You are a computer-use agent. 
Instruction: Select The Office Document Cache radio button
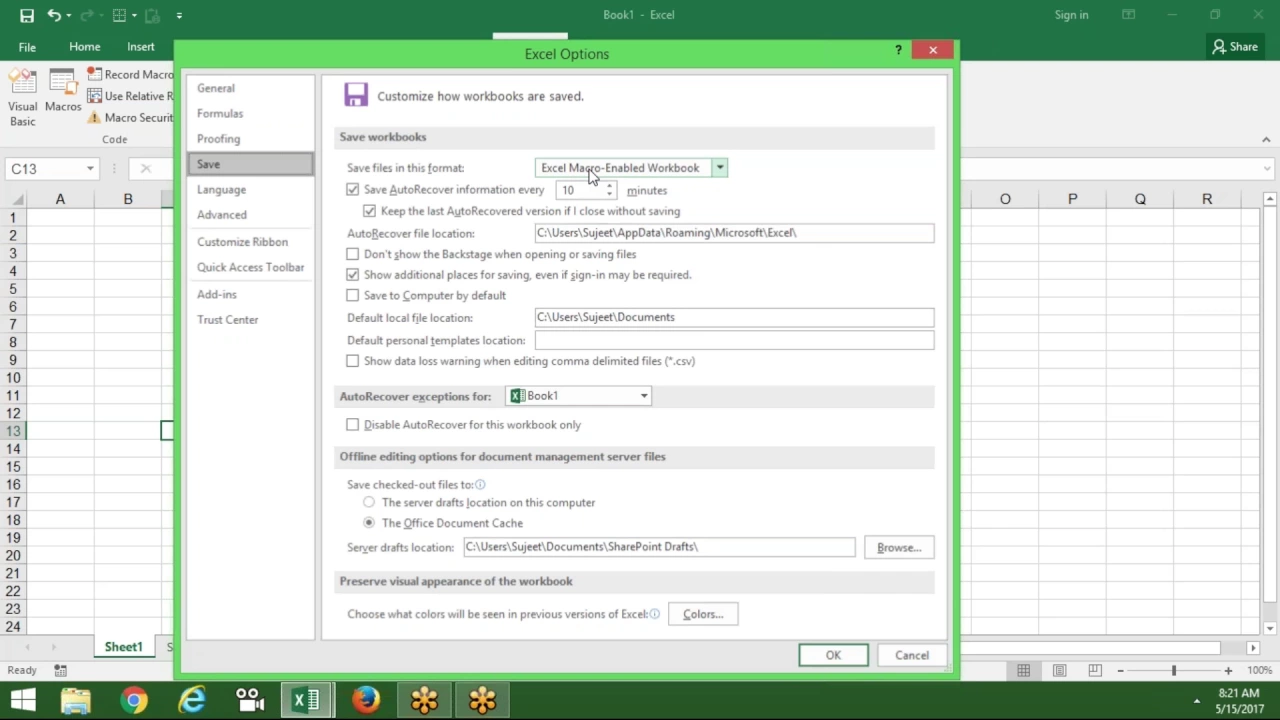369,523
